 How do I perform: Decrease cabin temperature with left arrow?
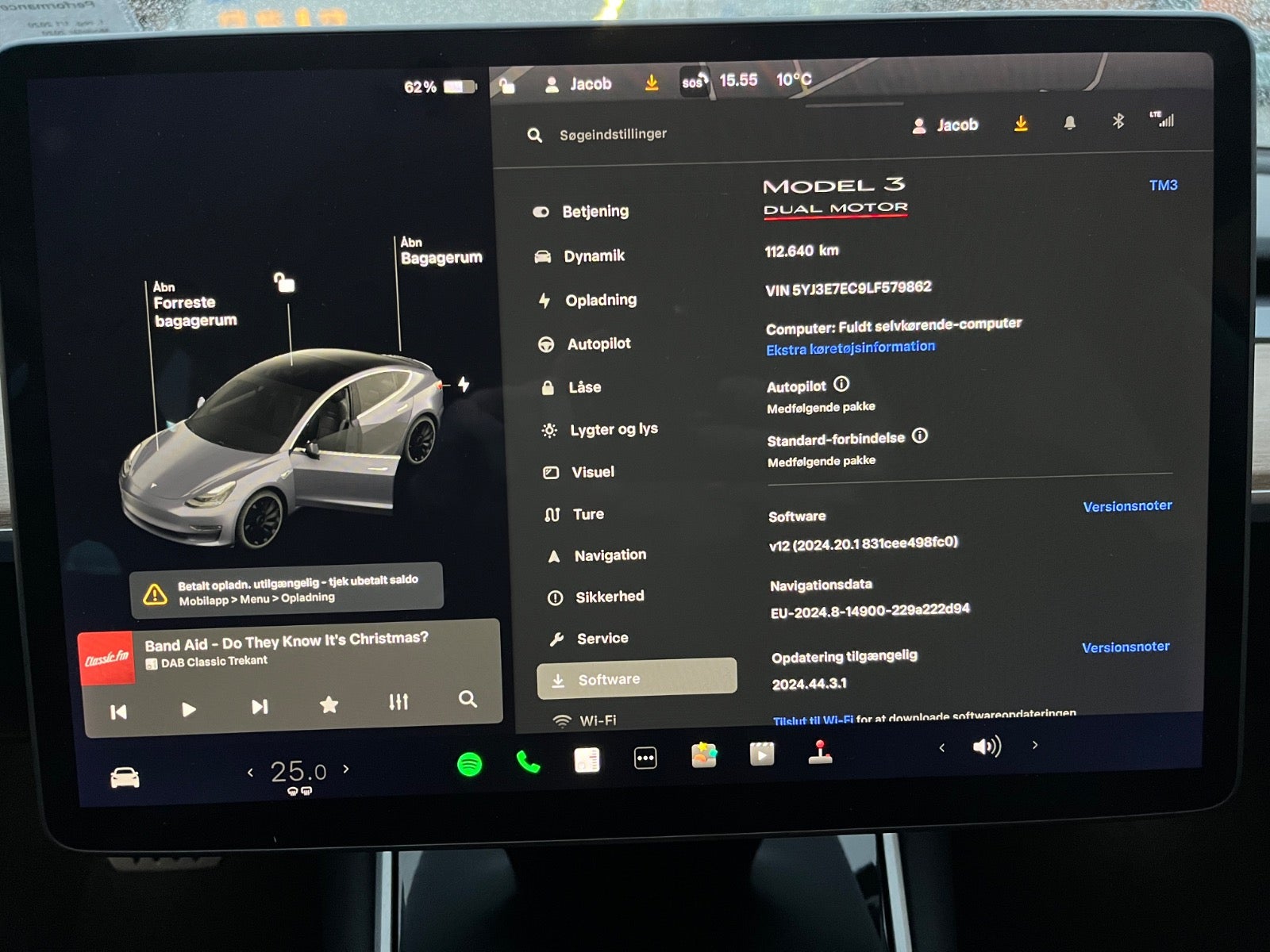click(x=250, y=772)
